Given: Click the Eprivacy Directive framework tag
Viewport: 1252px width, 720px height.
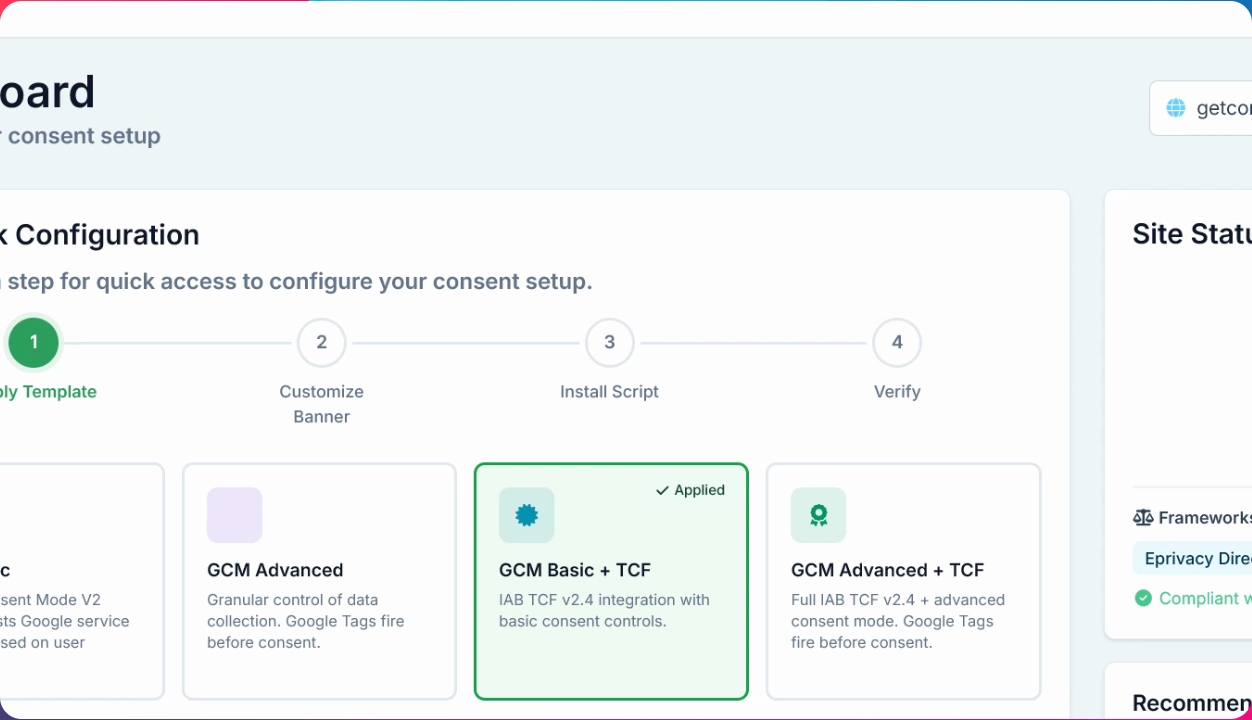Looking at the screenshot, I should click(x=1192, y=558).
